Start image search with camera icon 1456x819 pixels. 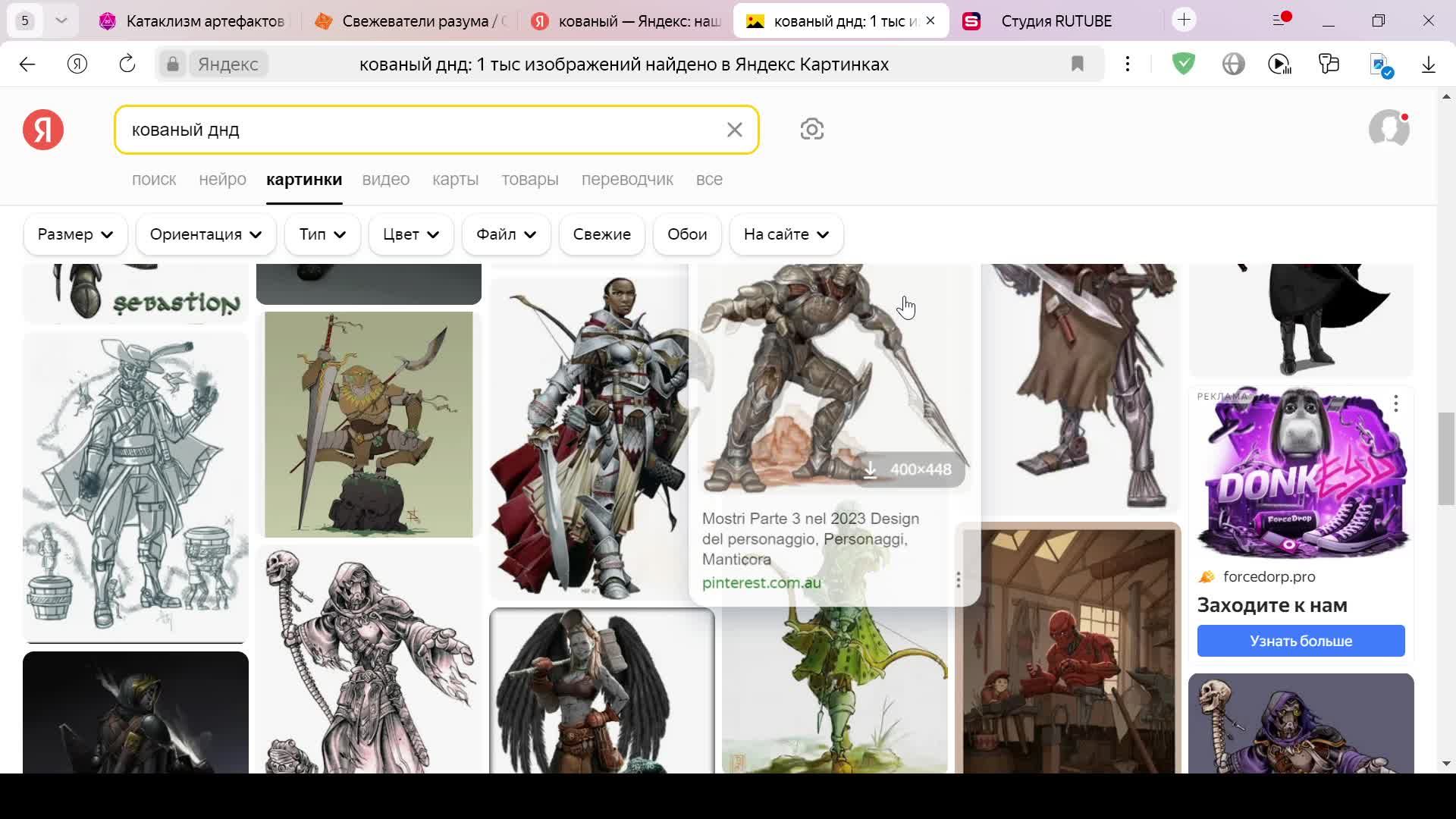[x=812, y=130]
